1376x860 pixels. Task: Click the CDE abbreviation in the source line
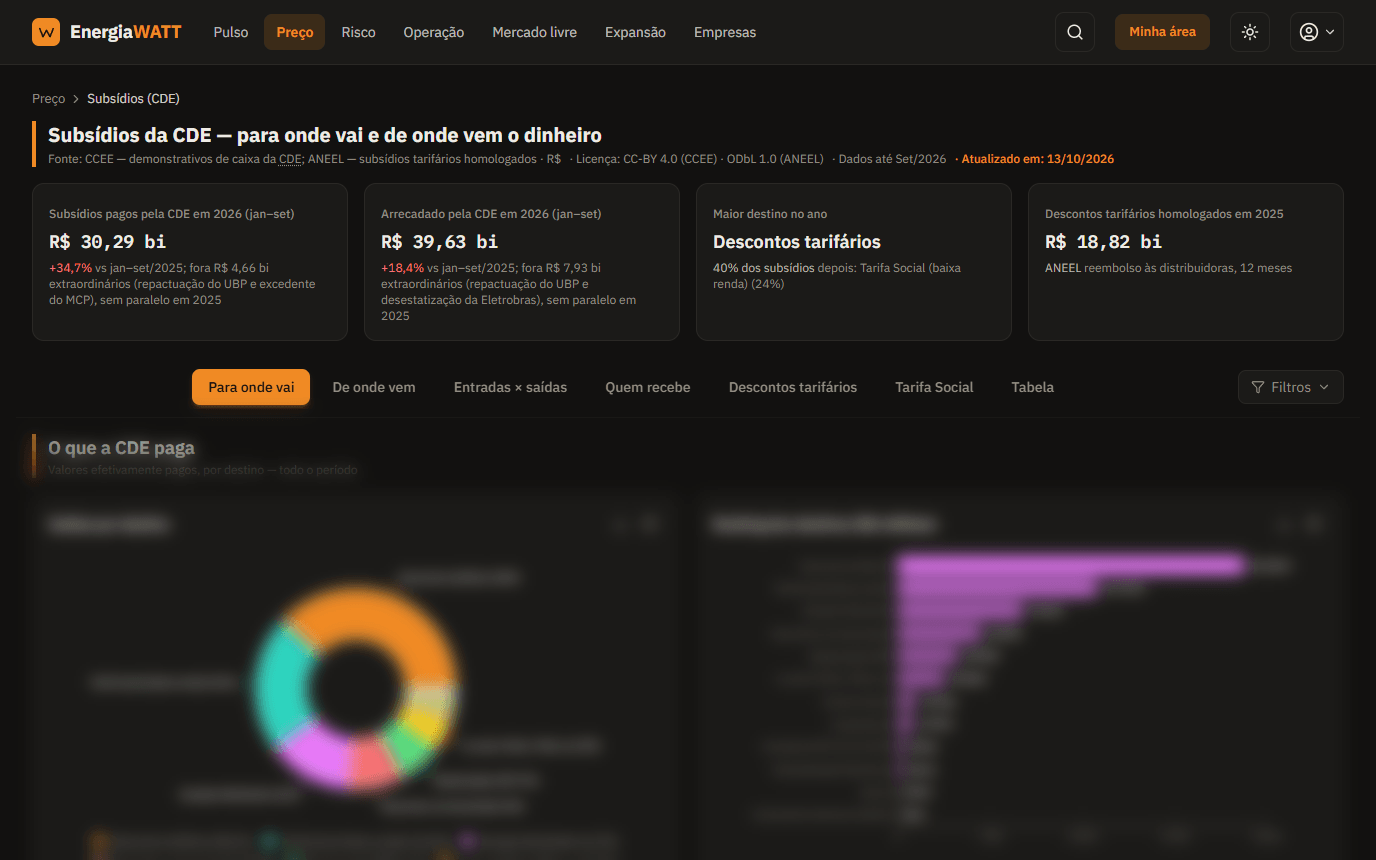290,159
